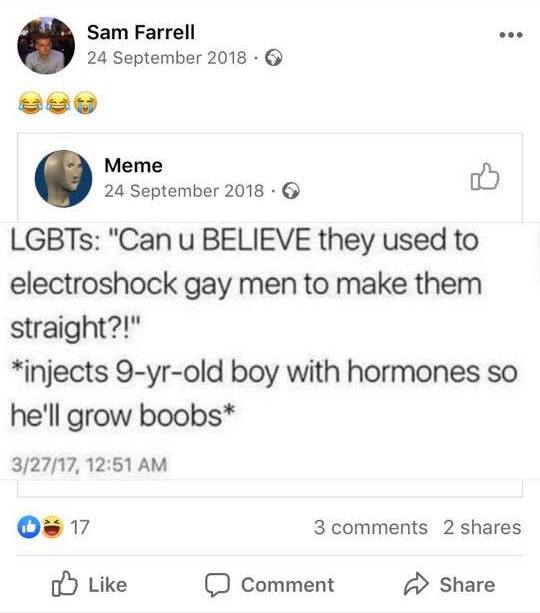Toggle the Like button on post
This screenshot has height=613, width=540.
[x=90, y=584]
